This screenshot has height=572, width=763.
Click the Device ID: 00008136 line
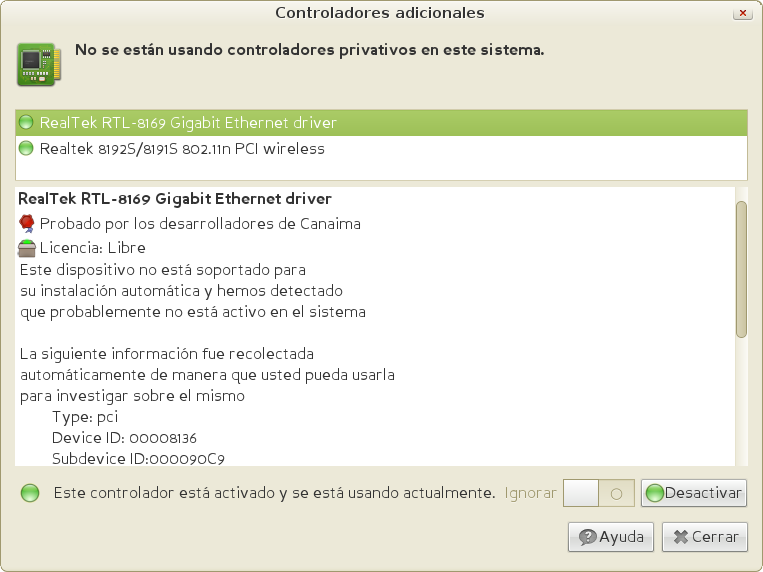pos(124,438)
